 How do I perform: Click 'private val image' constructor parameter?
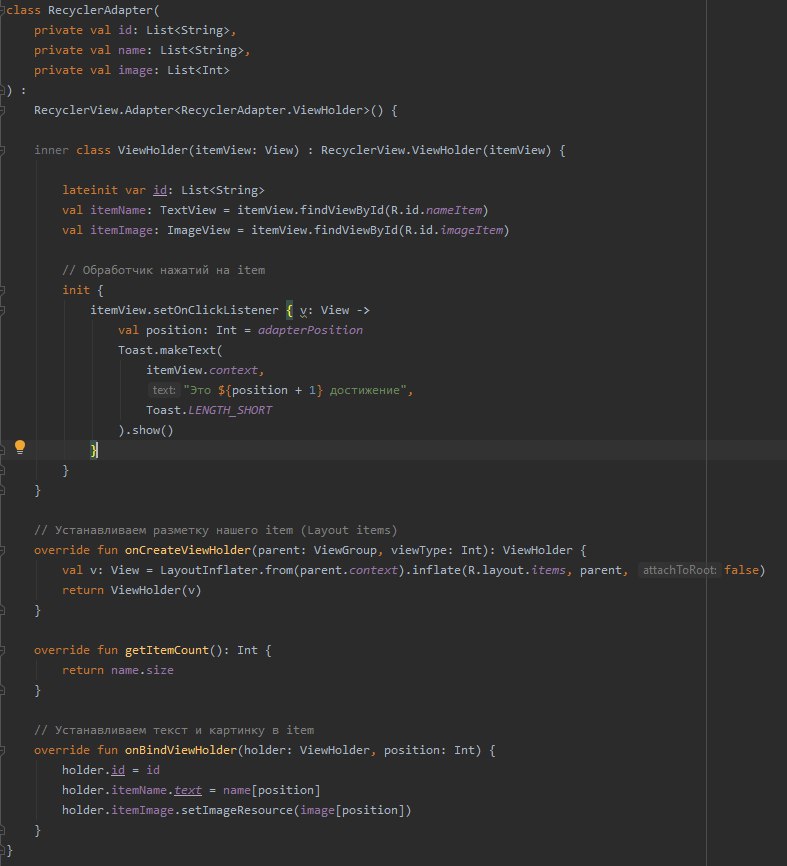[x=93, y=70]
